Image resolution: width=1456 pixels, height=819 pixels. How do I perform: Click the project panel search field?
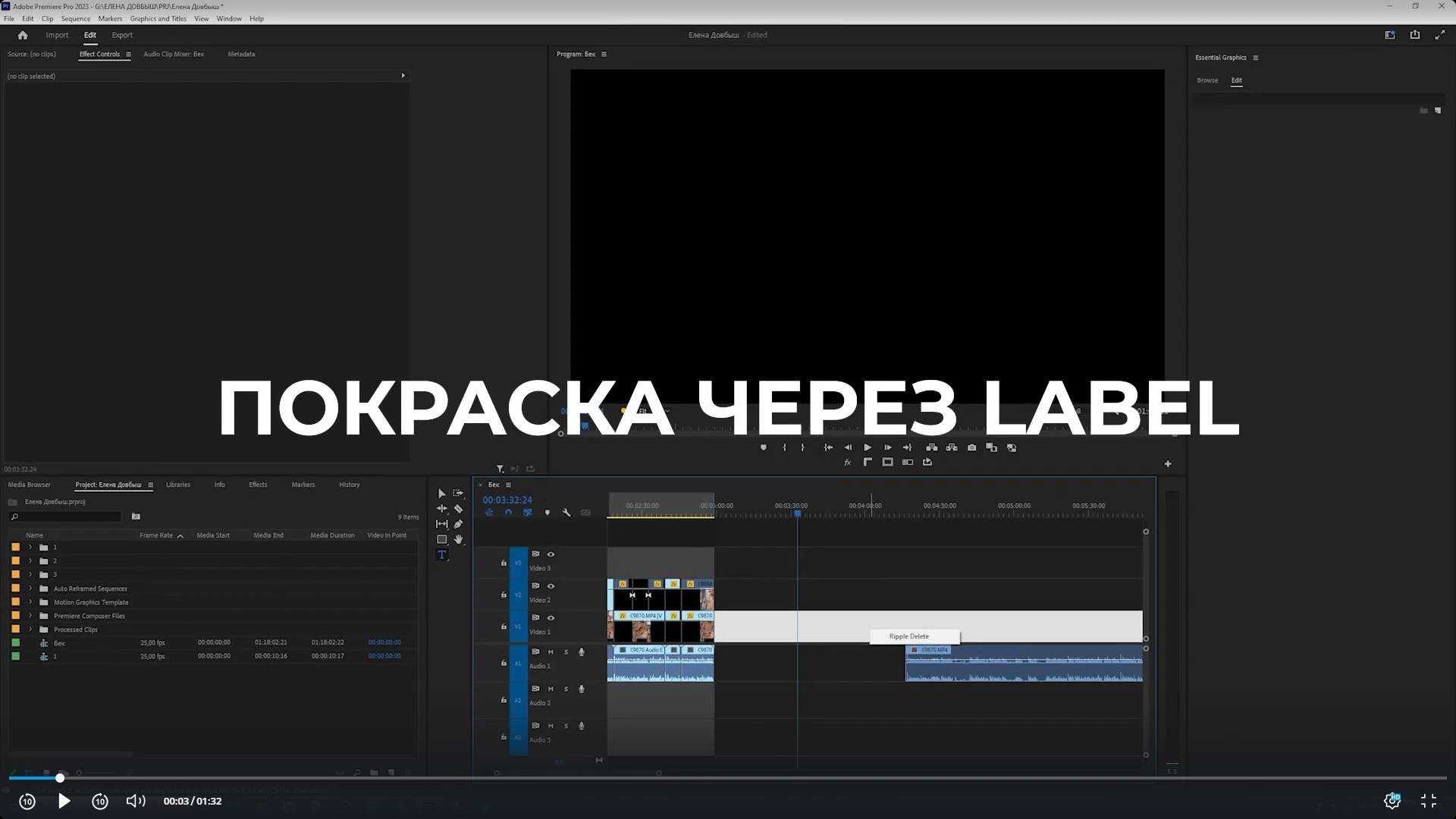[68, 517]
